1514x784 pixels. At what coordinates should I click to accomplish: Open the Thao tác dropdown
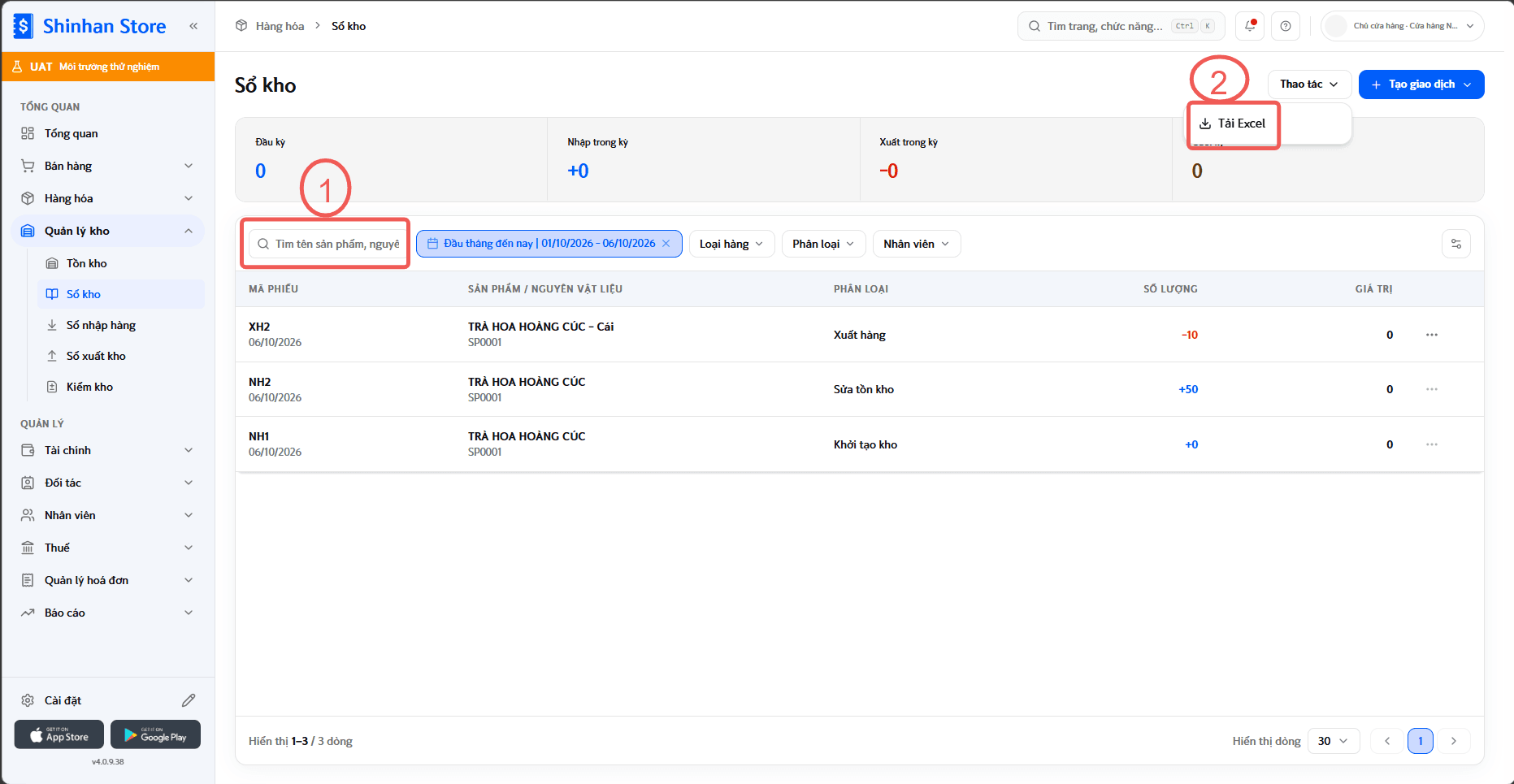pos(1309,84)
